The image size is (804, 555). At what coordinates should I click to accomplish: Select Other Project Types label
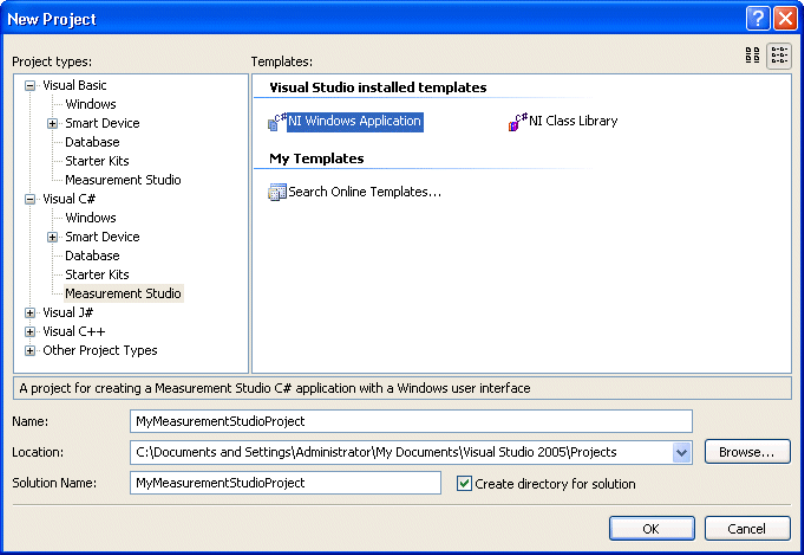pyautogui.click(x=100, y=351)
